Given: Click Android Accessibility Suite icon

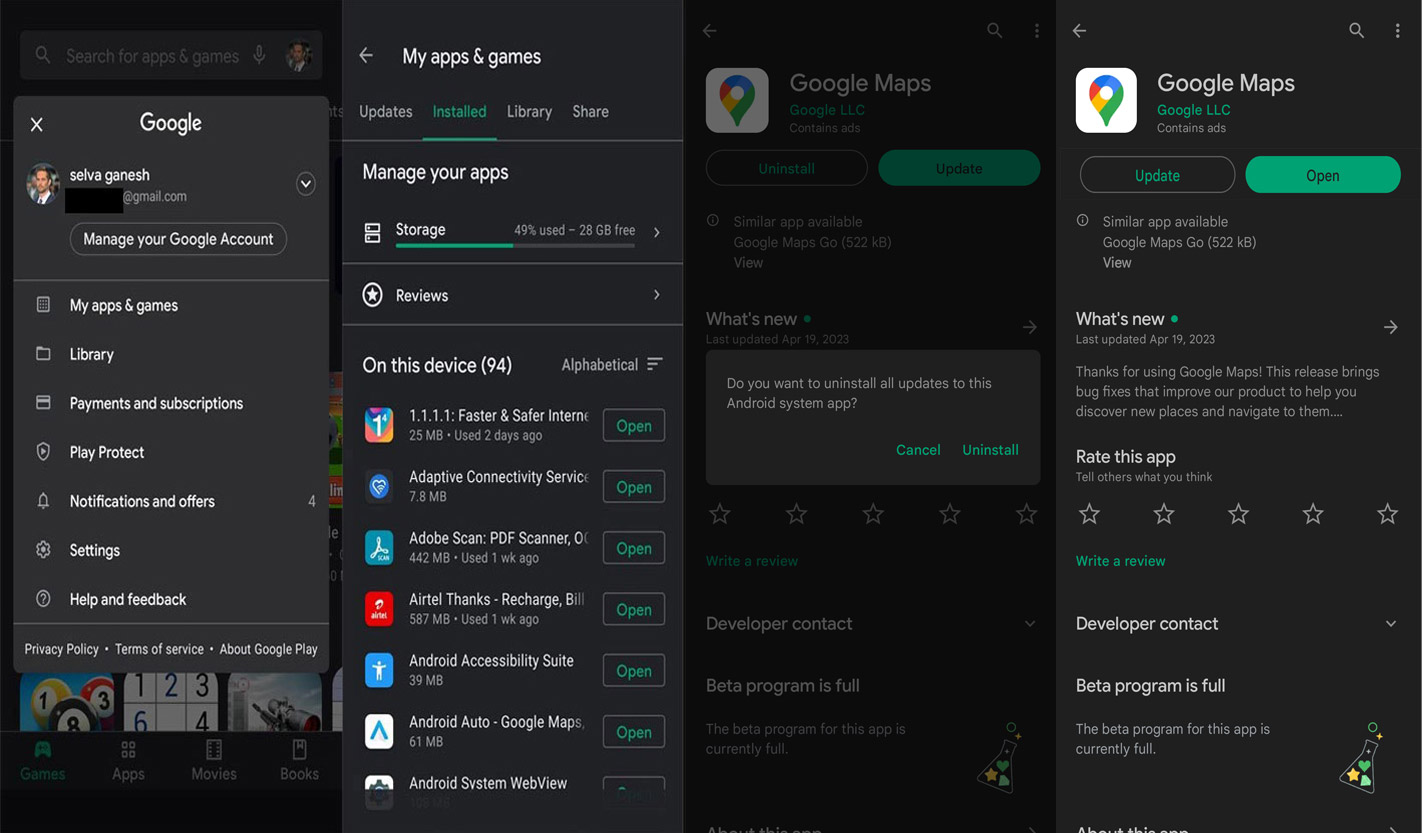Looking at the screenshot, I should click(x=379, y=670).
